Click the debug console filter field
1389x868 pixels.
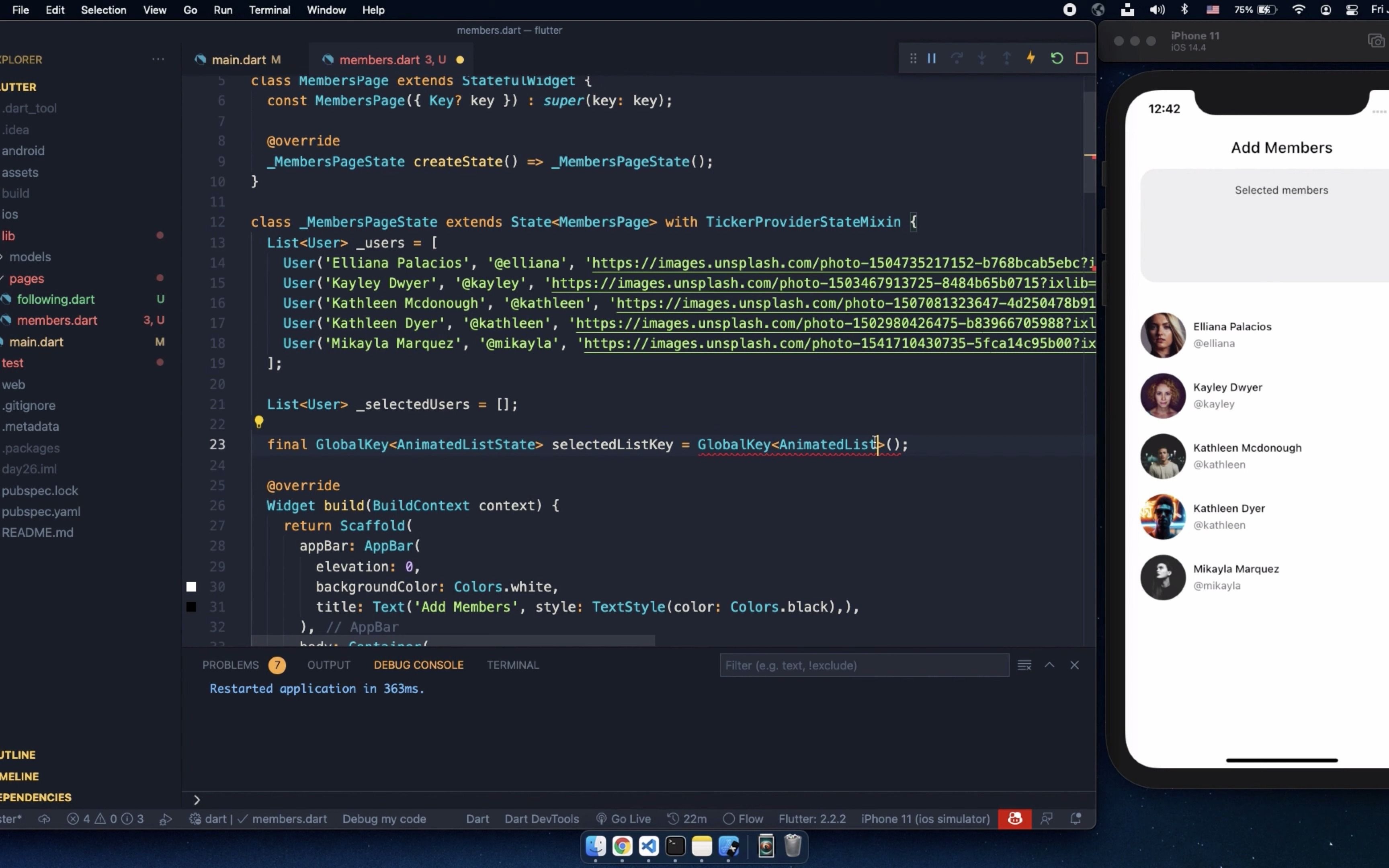tap(864, 665)
